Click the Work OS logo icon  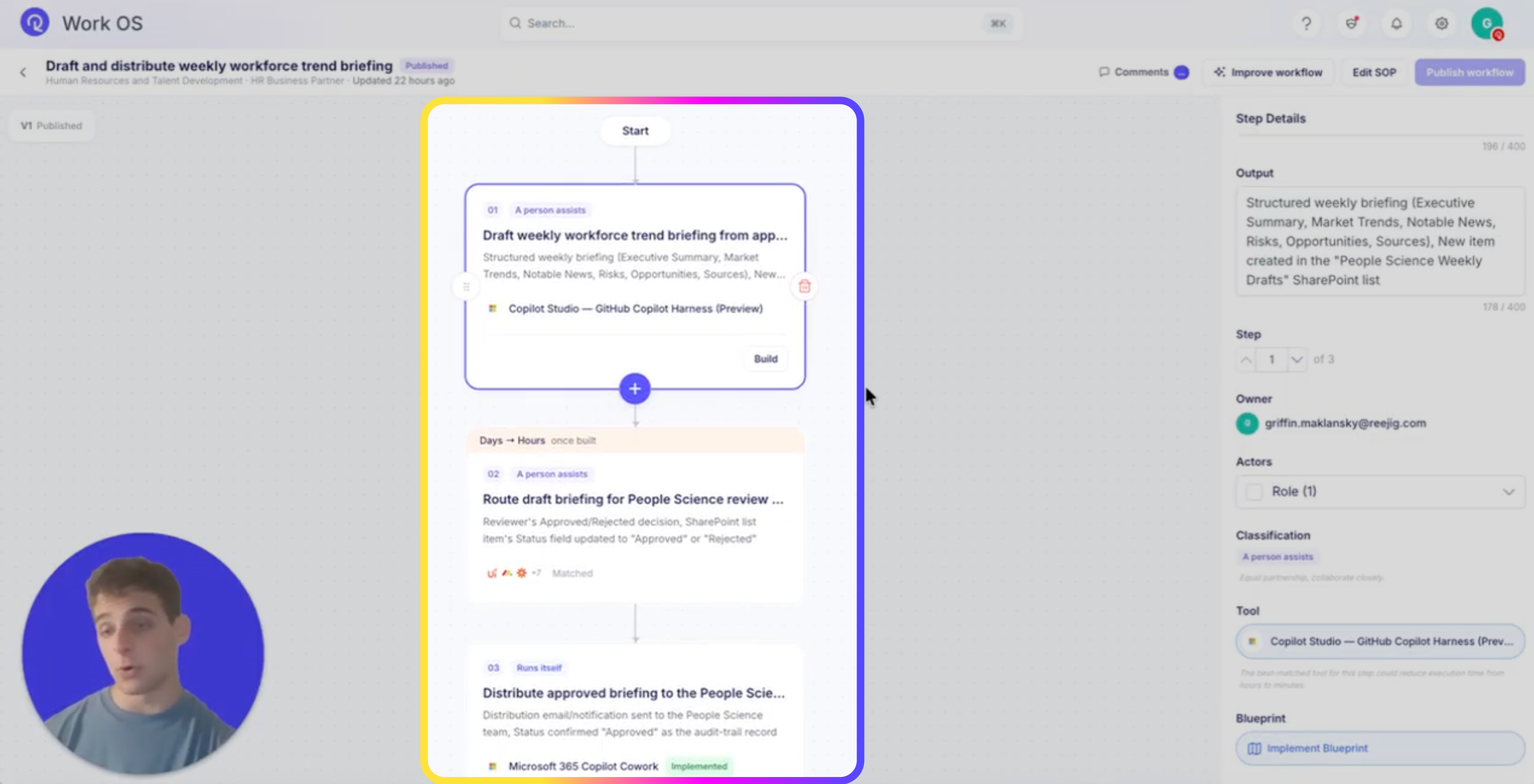[x=35, y=23]
